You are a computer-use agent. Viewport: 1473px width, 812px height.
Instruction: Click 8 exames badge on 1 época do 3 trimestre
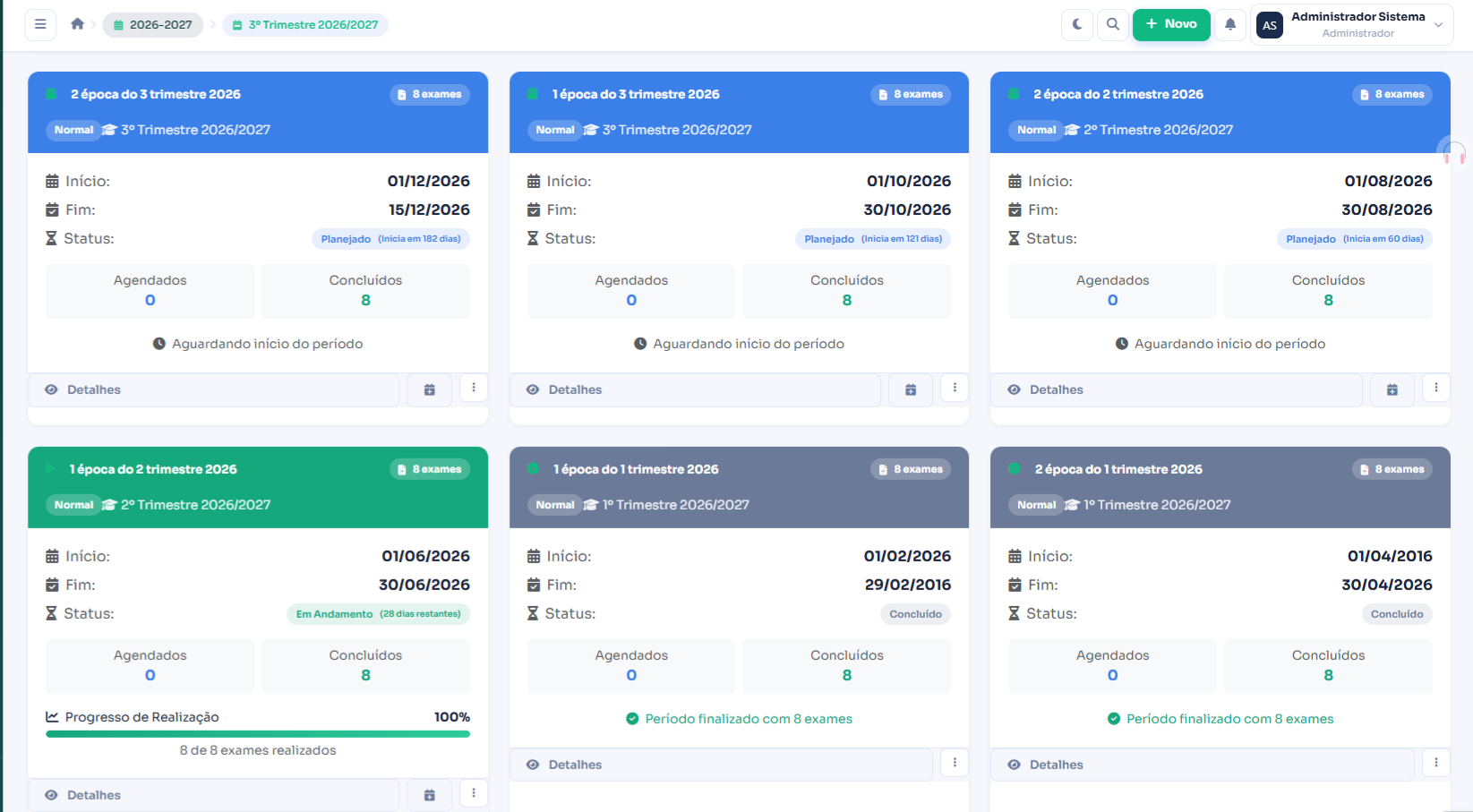(911, 94)
